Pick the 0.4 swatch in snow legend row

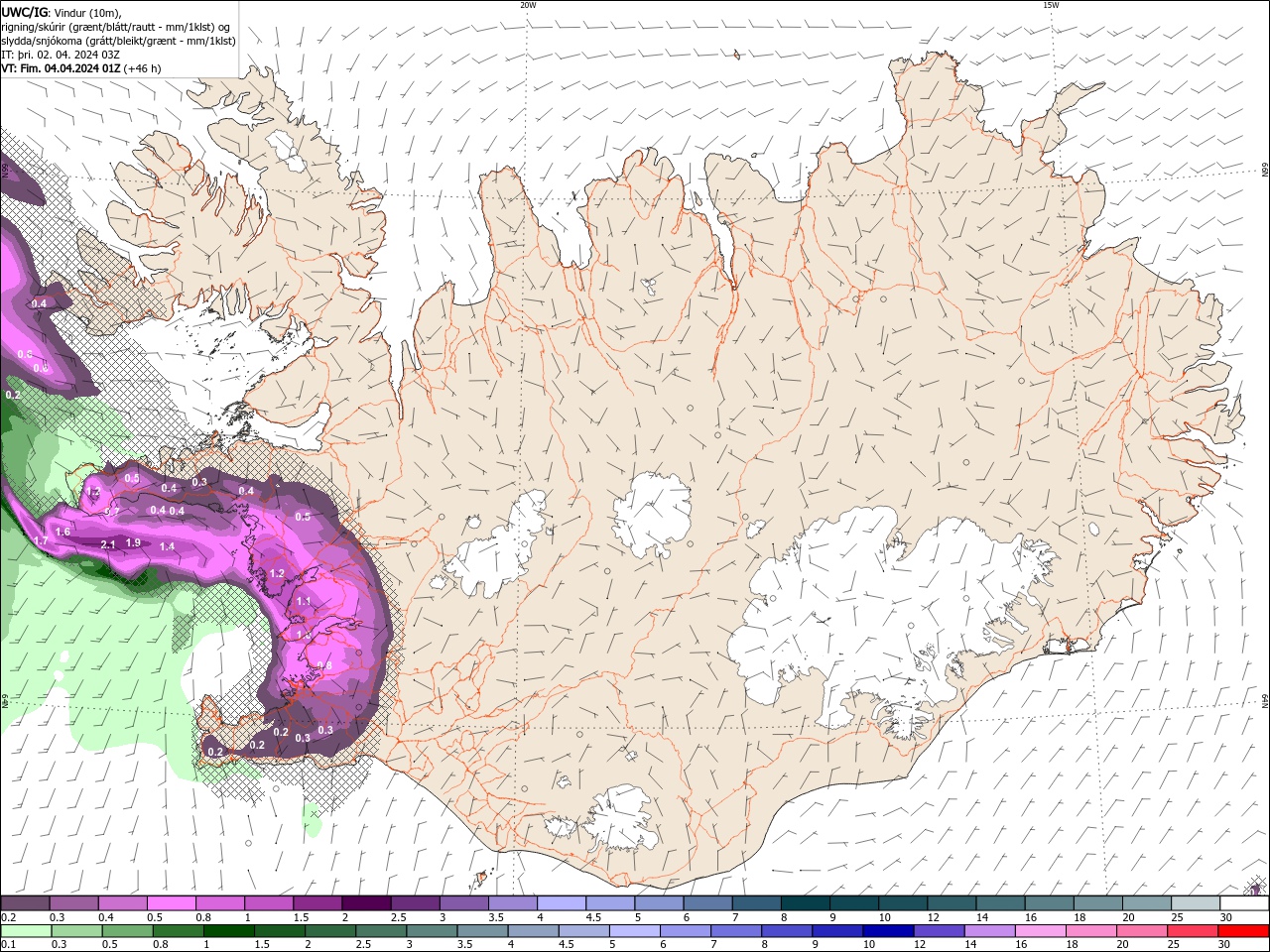(122, 903)
